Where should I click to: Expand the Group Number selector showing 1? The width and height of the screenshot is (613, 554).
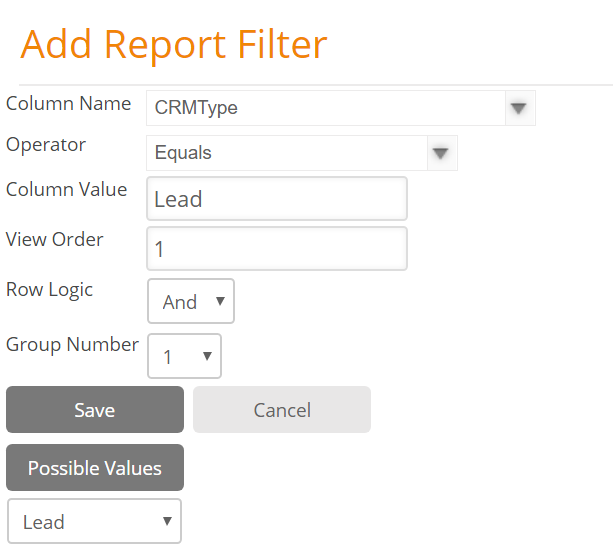185,356
